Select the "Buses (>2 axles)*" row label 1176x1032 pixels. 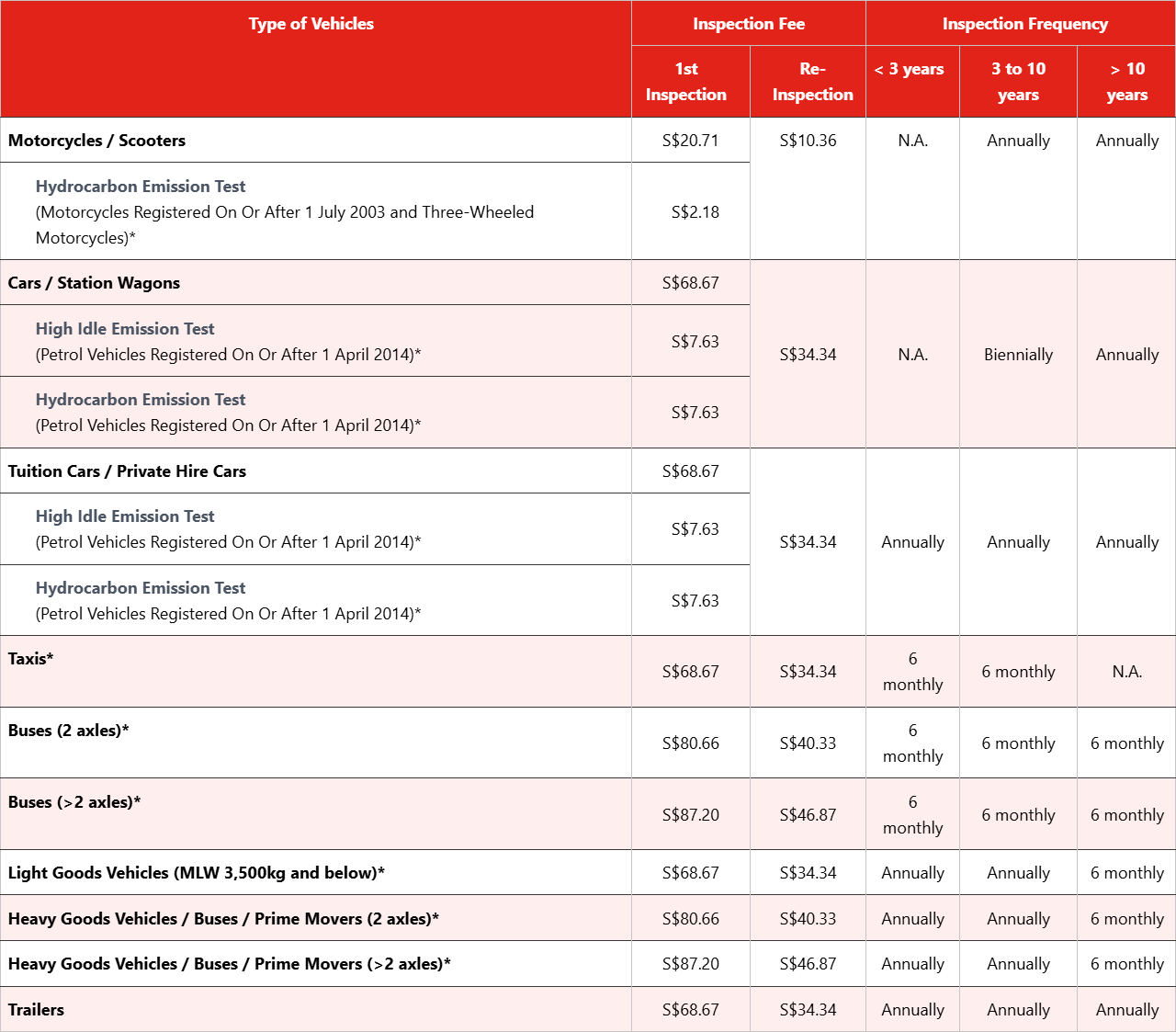(74, 802)
